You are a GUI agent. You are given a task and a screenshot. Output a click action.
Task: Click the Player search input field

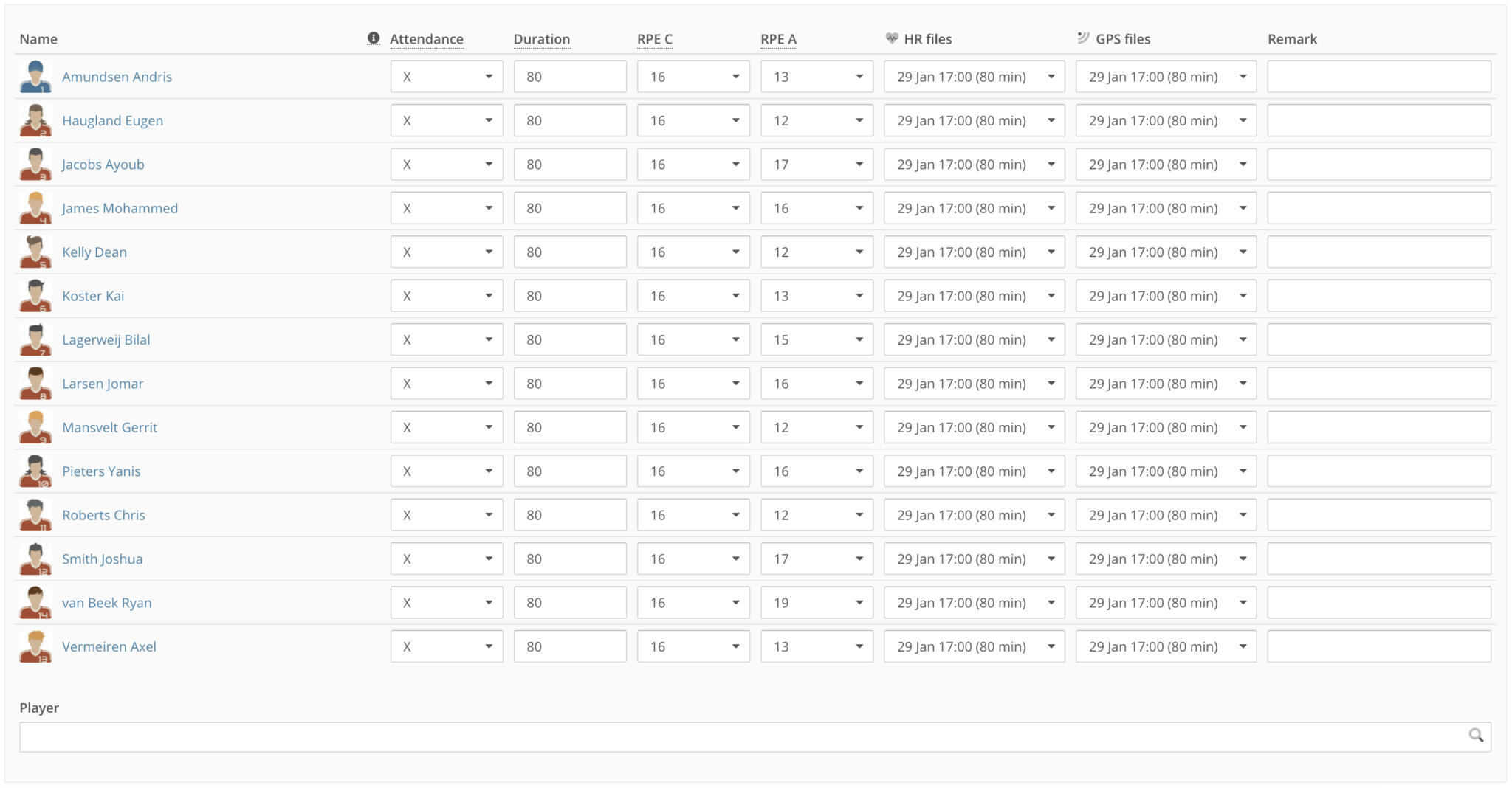pos(738,737)
